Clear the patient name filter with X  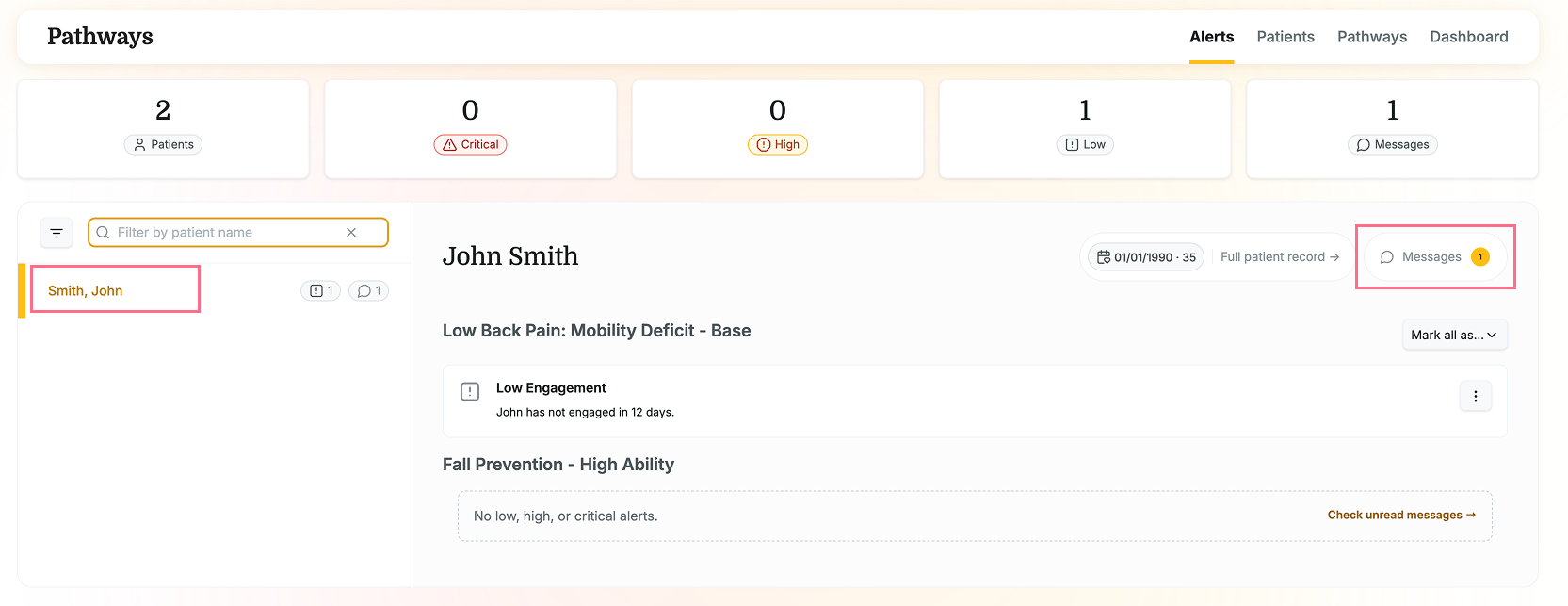point(351,233)
